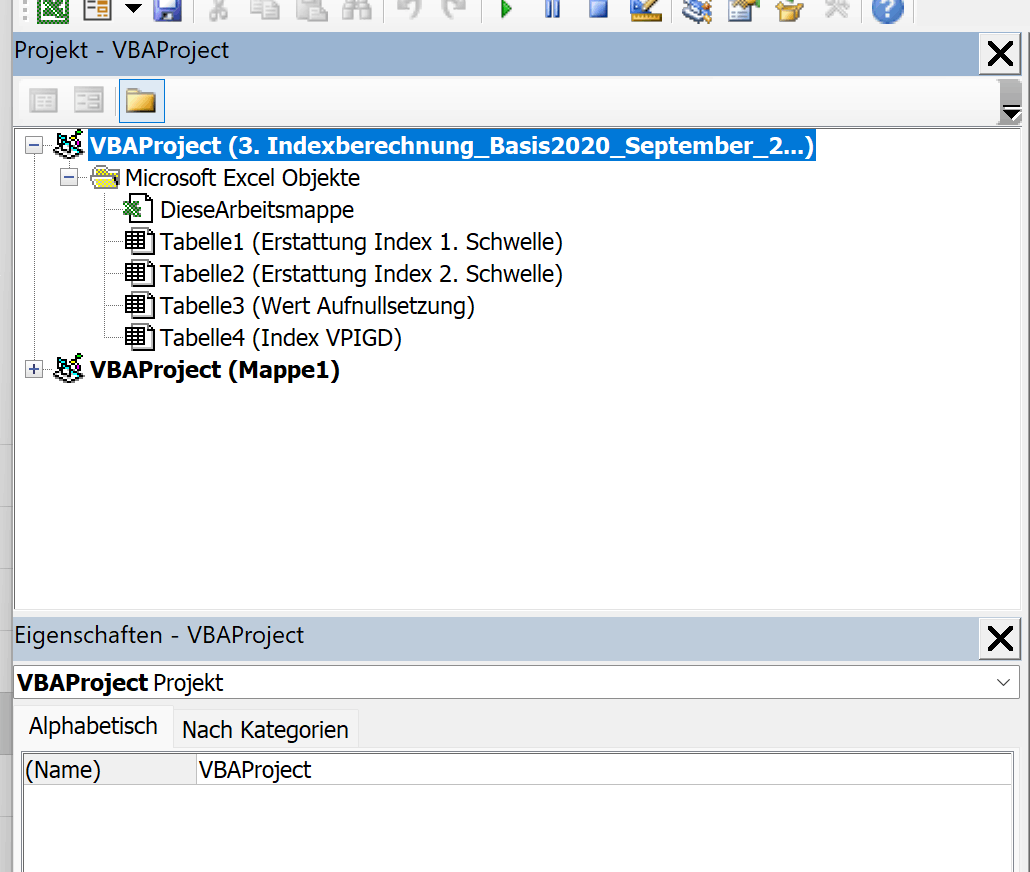The image size is (1030, 872).
Task: Click the Cut scissors icon
Action: pos(219,10)
